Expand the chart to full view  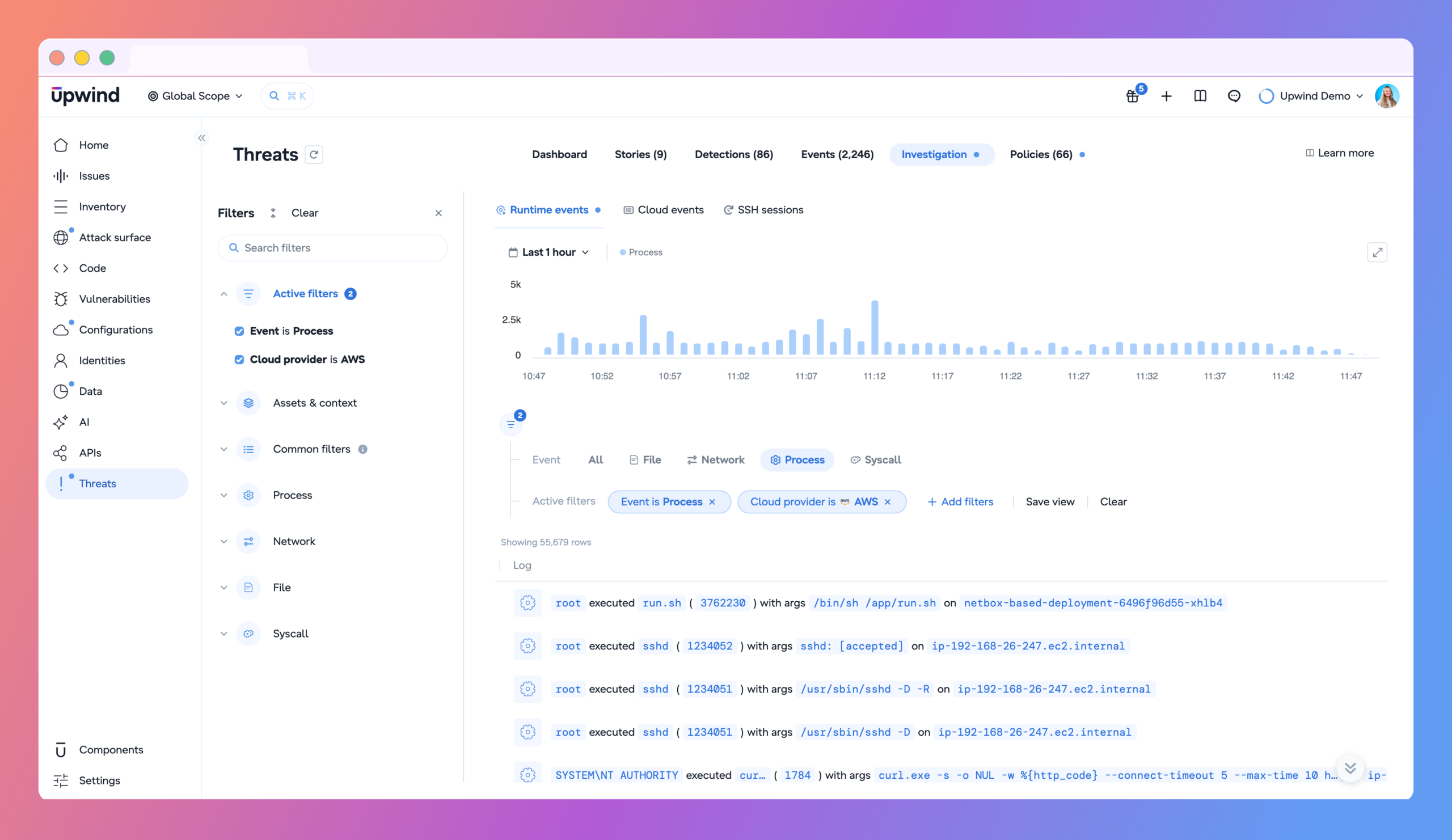(1377, 252)
